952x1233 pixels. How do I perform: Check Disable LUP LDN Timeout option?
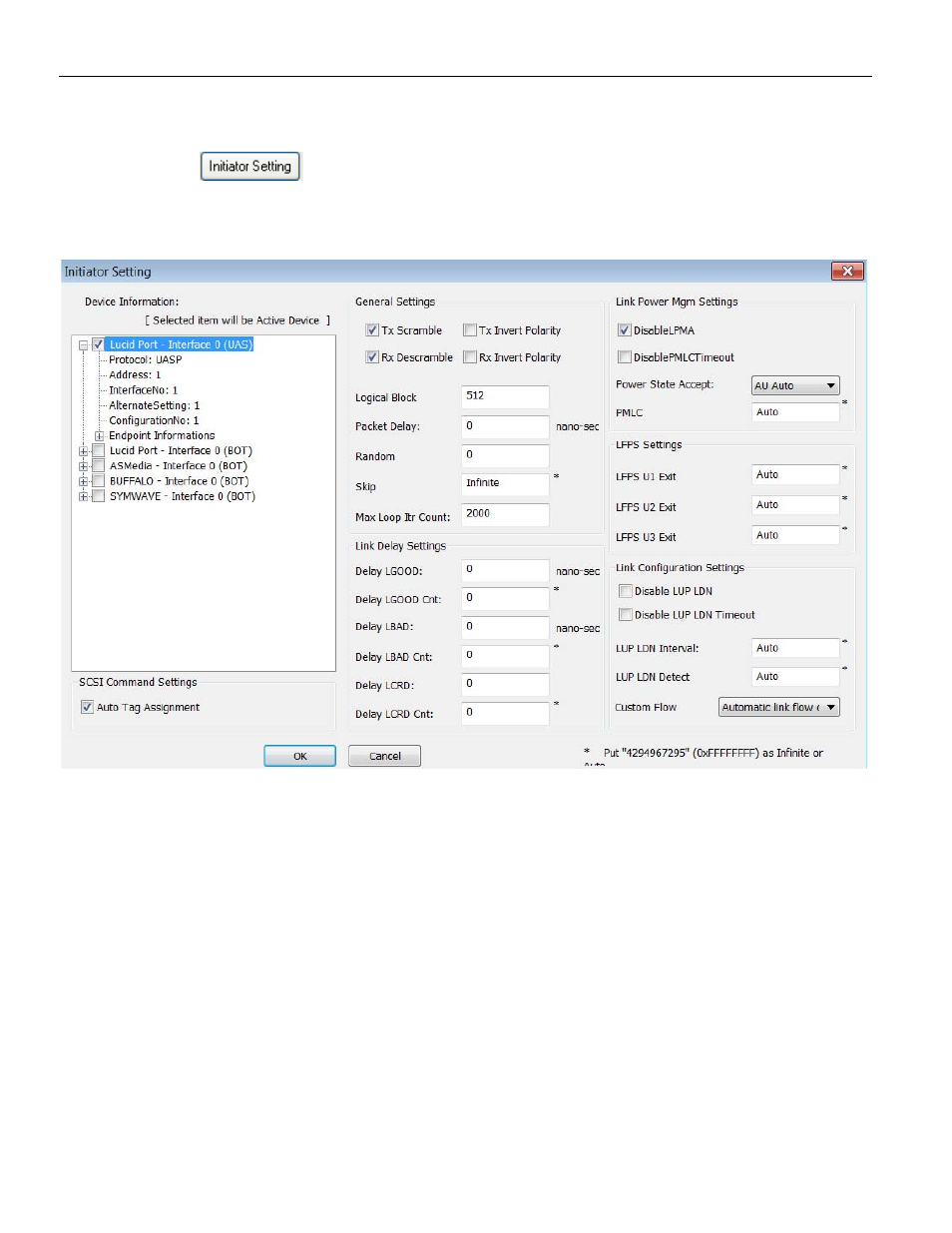click(625, 615)
